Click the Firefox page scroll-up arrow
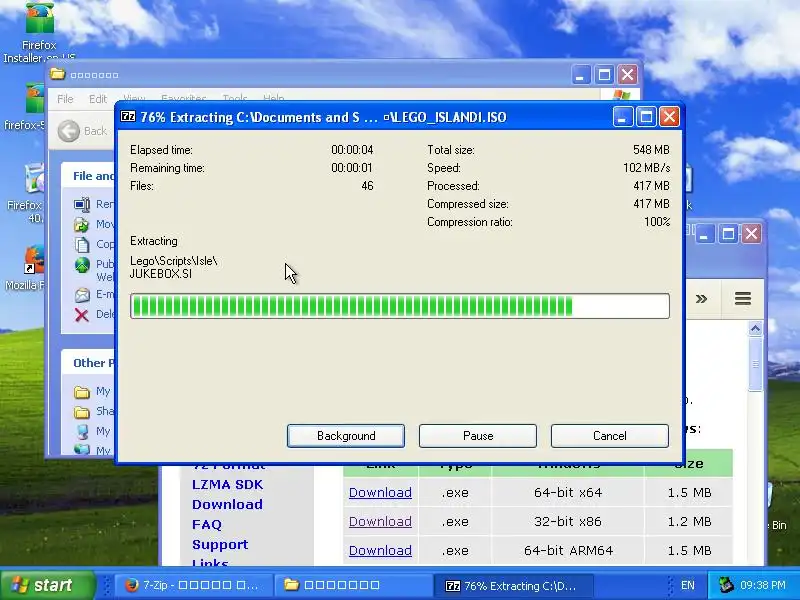The image size is (800, 600). [x=755, y=329]
